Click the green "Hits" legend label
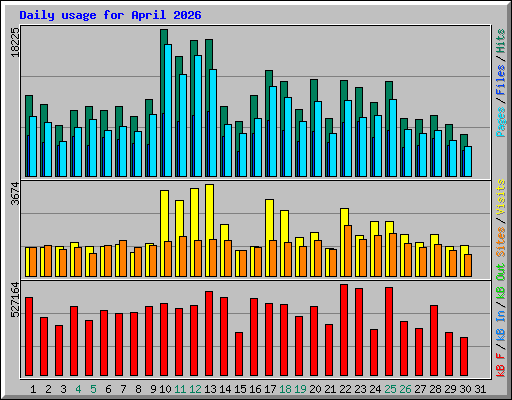Screen dimensions: 512x400 pos(500,41)
